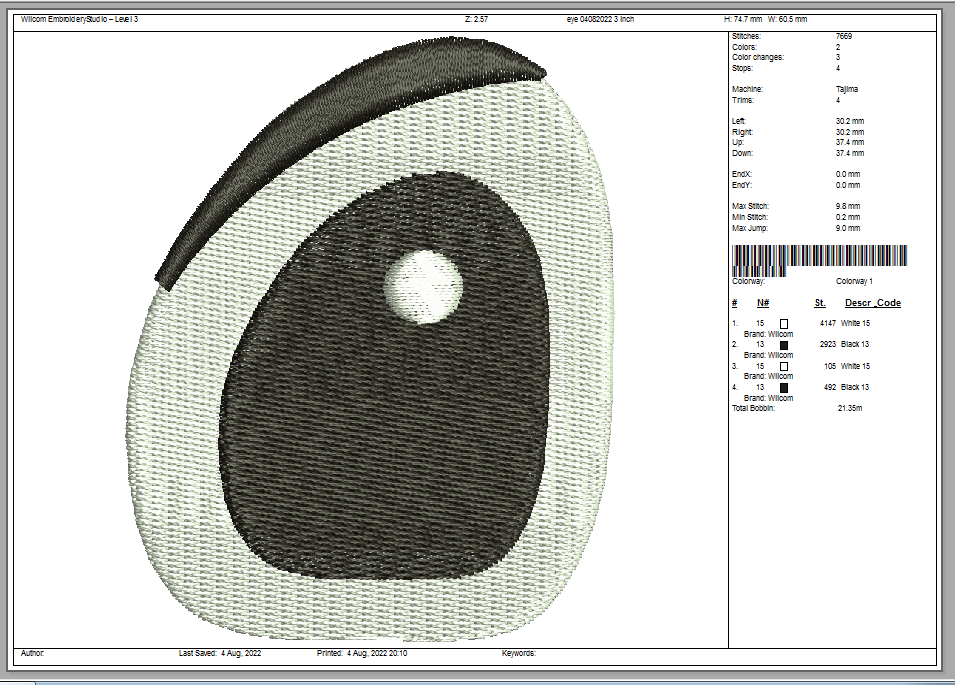
Task: Click the "St." column header
Action: pos(819,303)
